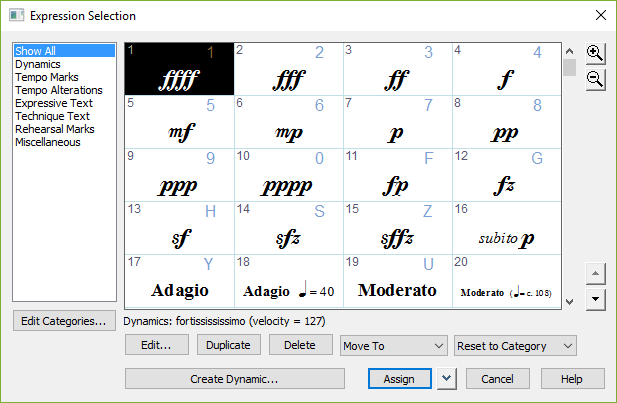
Task: Choose the ff dynamic in cell 3
Action: (397, 69)
